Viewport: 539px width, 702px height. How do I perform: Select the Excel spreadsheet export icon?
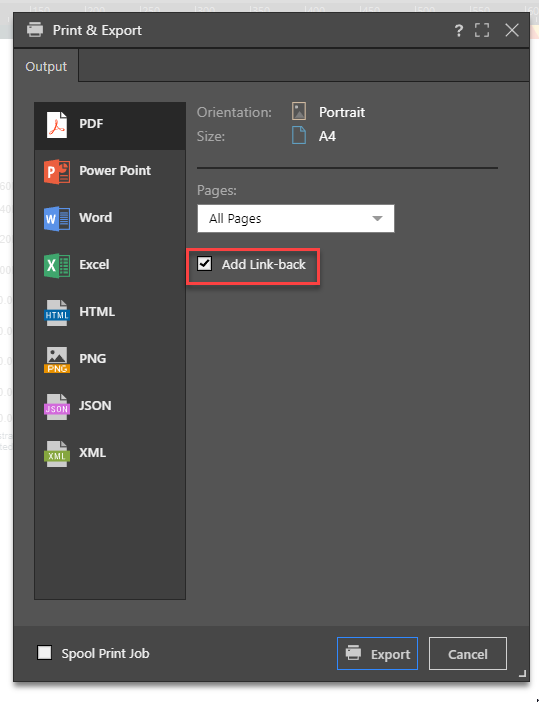[57, 265]
